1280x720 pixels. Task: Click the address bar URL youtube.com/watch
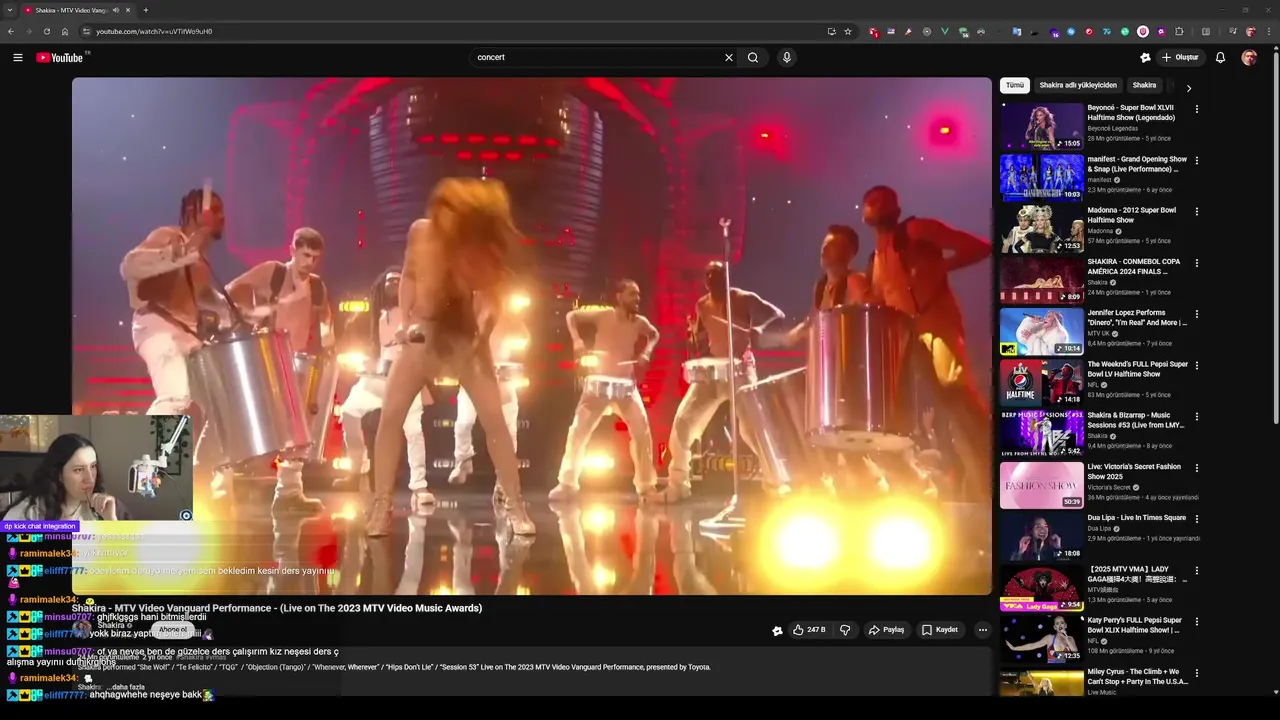(154, 31)
